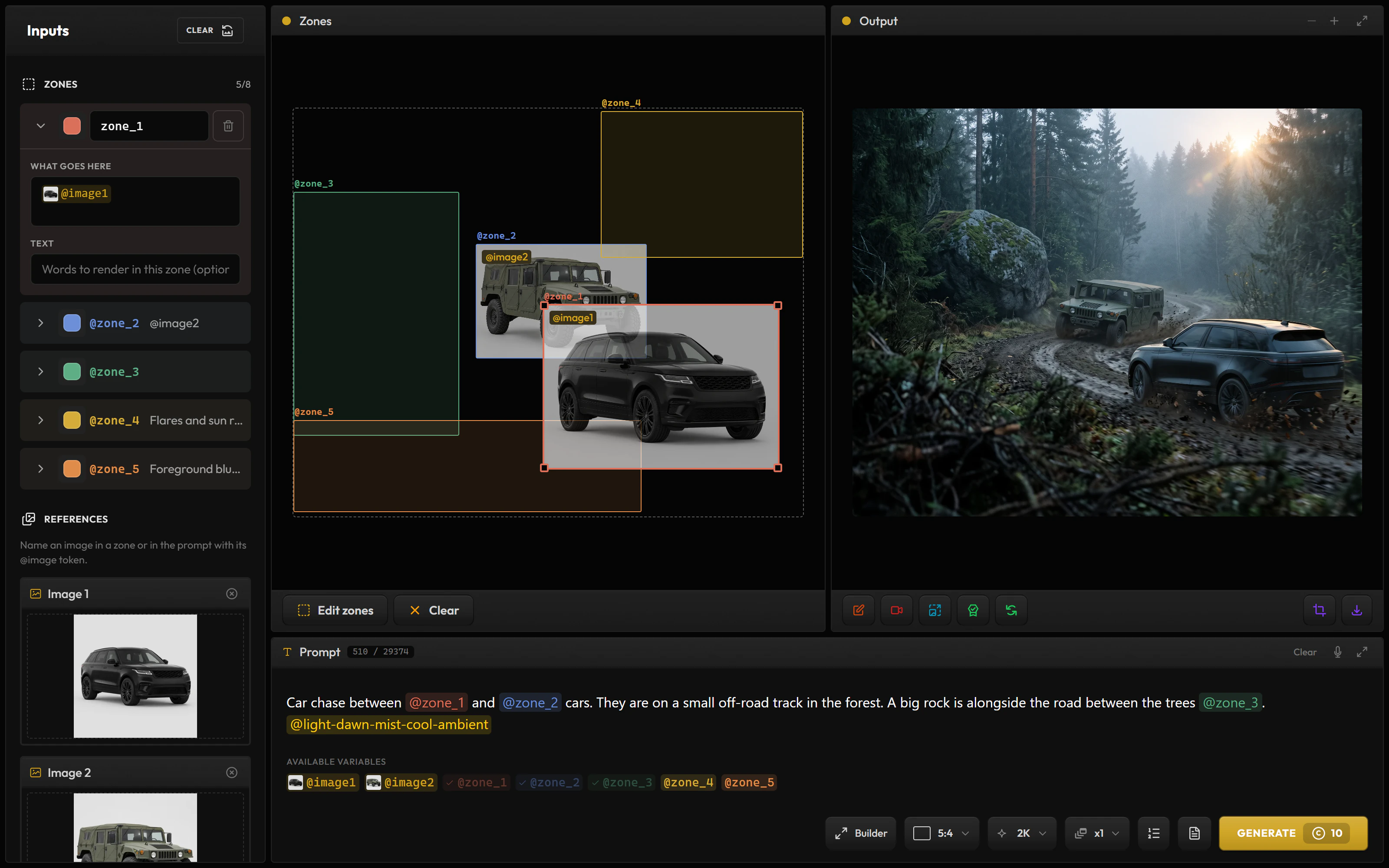Click the zone text input field

tap(135, 269)
